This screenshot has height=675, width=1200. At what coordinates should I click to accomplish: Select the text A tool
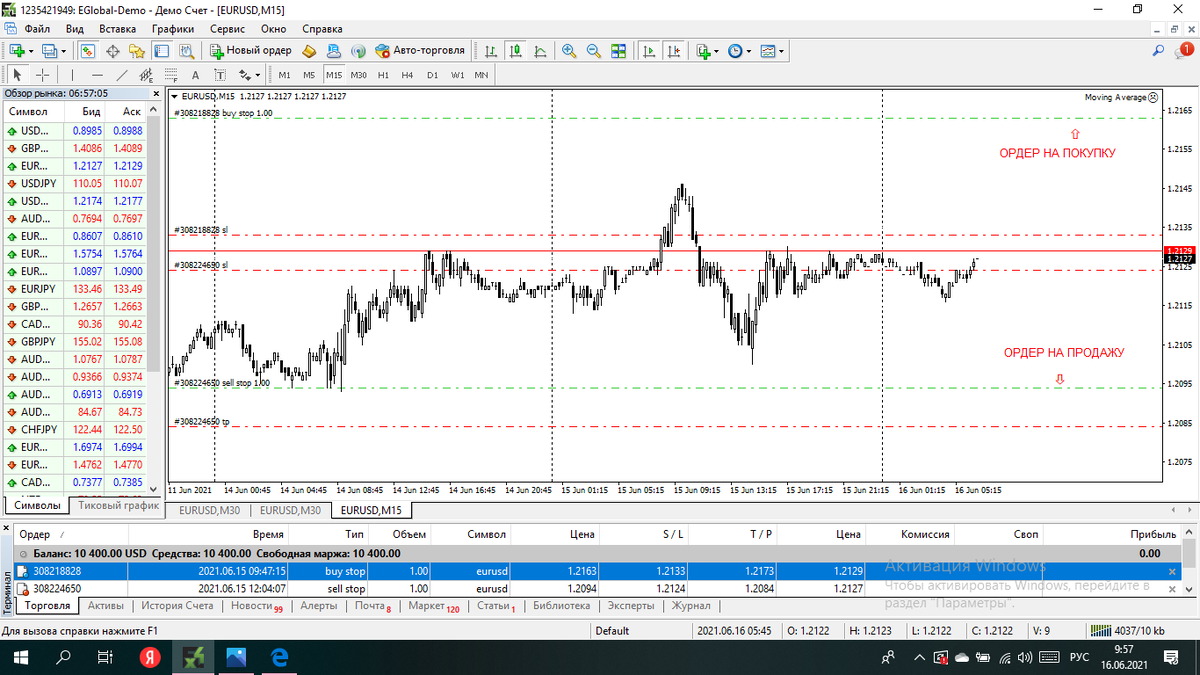pyautogui.click(x=195, y=75)
